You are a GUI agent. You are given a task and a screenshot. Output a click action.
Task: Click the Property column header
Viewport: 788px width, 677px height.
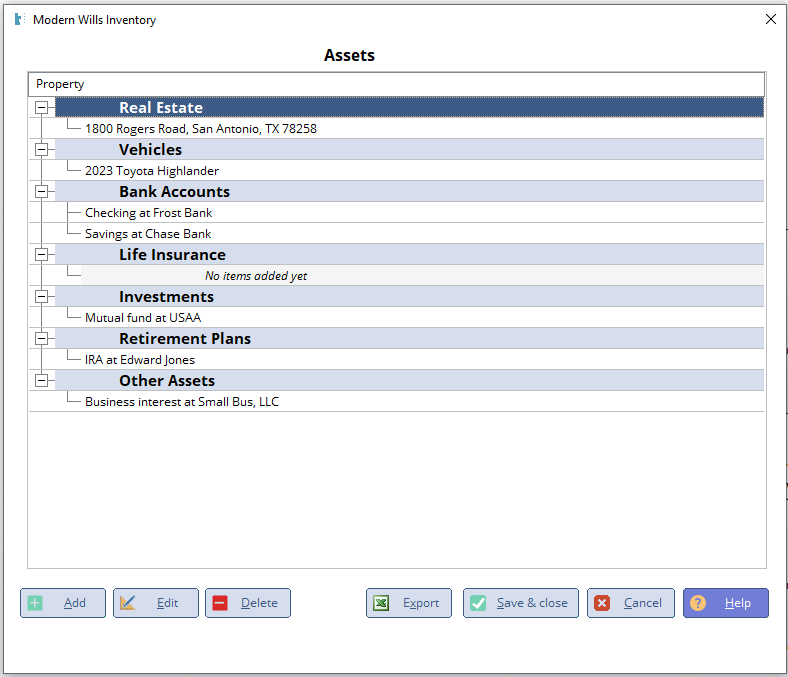click(x=395, y=84)
